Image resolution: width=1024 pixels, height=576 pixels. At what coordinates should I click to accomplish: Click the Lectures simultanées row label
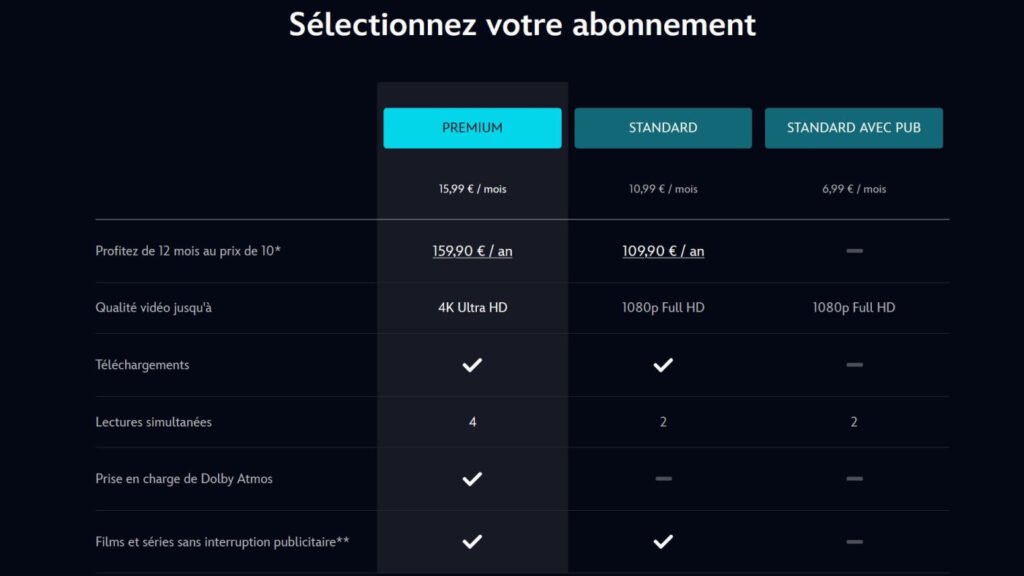154,422
